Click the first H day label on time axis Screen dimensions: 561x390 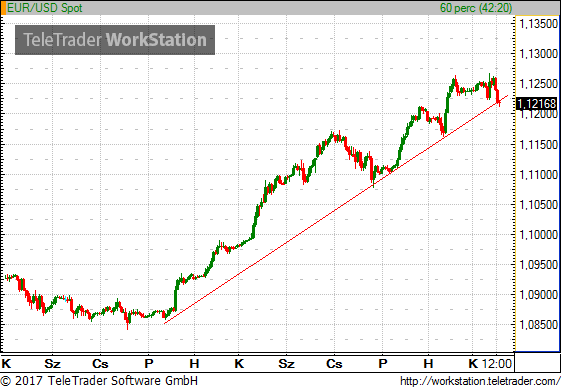pos(194,364)
